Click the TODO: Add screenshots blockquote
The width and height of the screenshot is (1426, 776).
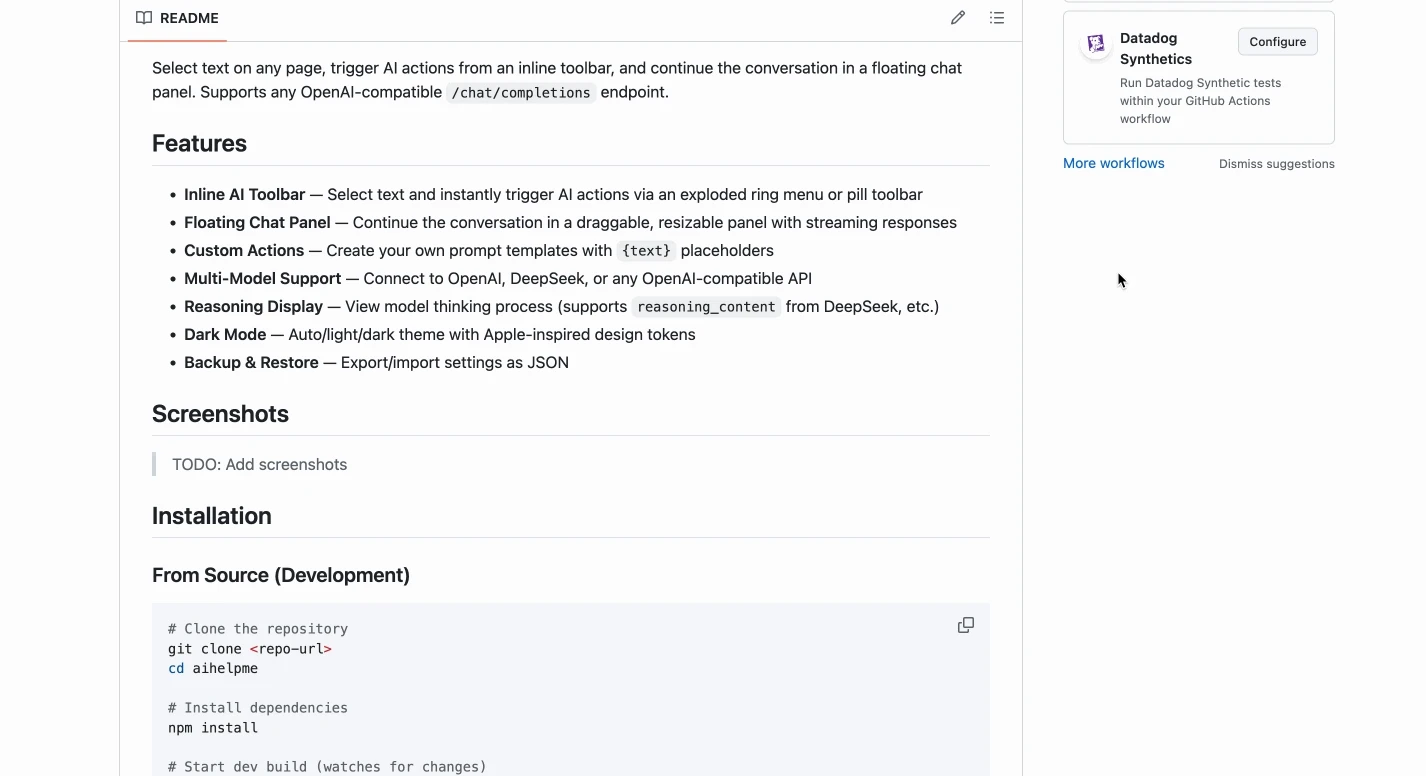259,464
